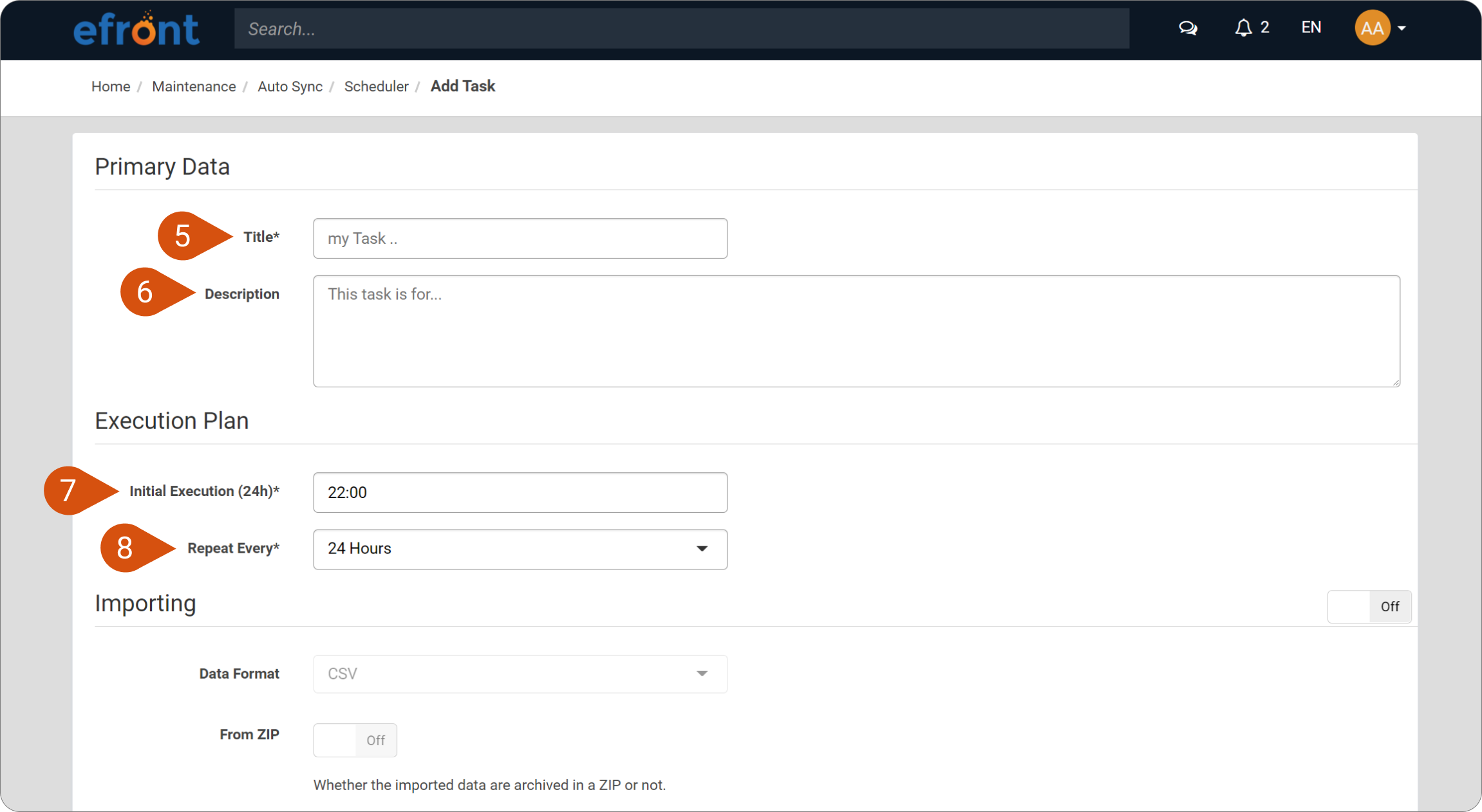Focus the Search field
Viewport: 1482px width, 812px height.
(681, 28)
